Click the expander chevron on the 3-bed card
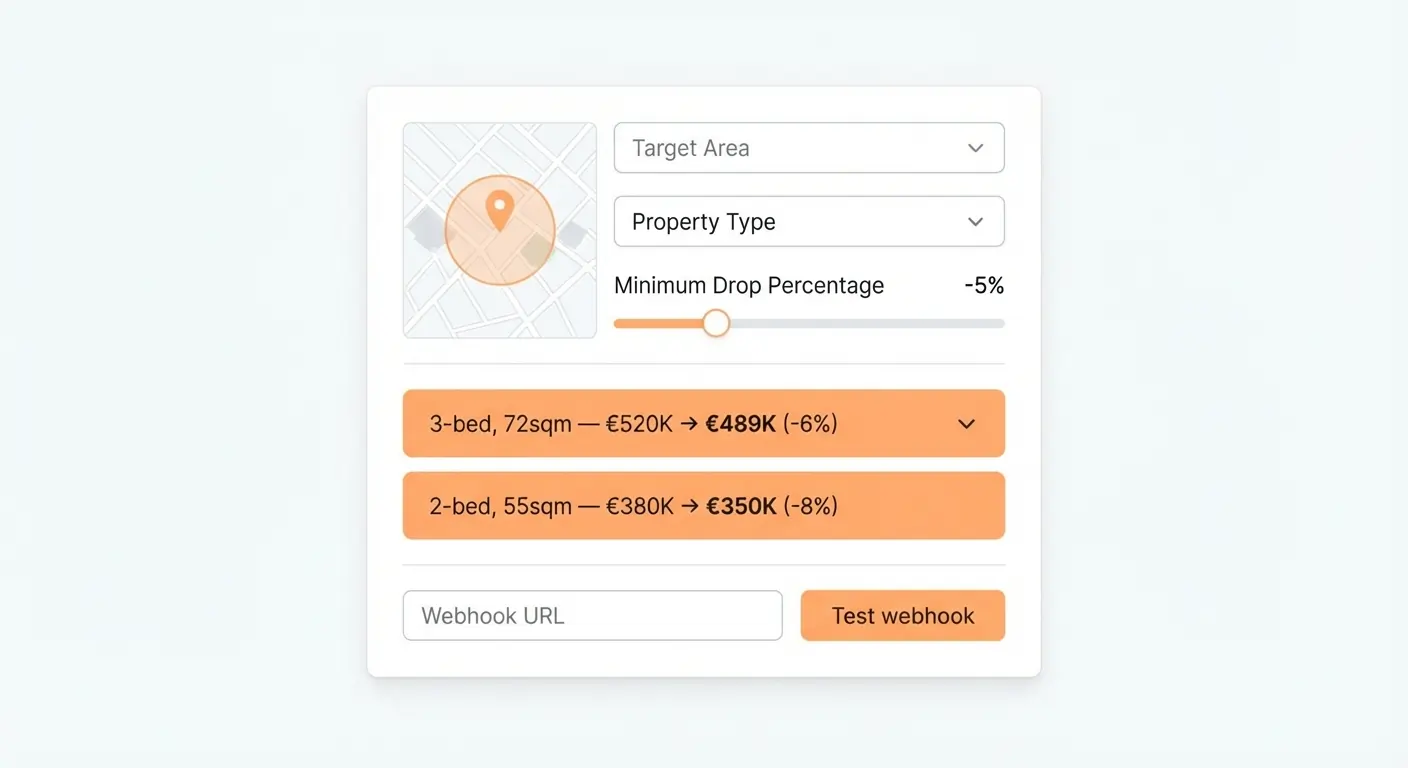The height and width of the screenshot is (768, 1408). pyautogui.click(x=966, y=424)
